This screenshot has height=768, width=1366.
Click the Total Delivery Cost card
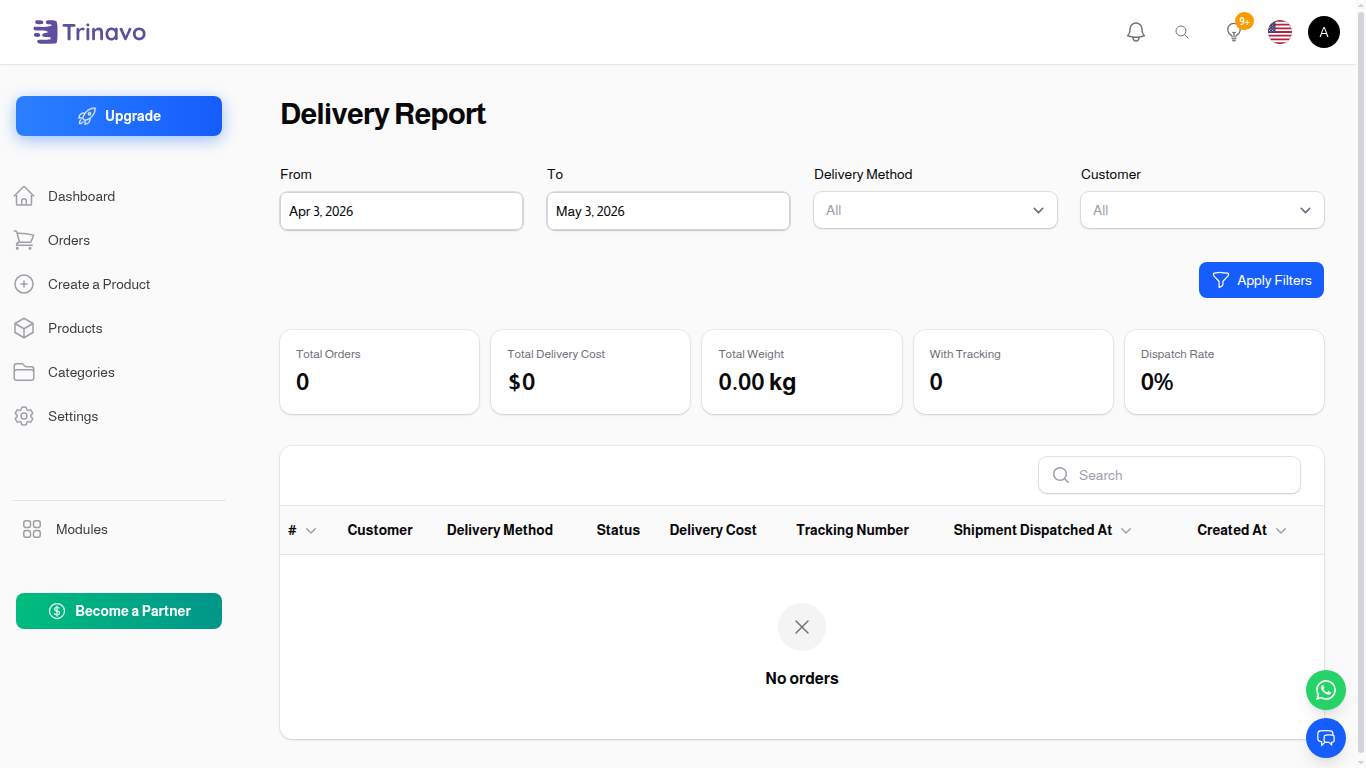(x=591, y=372)
